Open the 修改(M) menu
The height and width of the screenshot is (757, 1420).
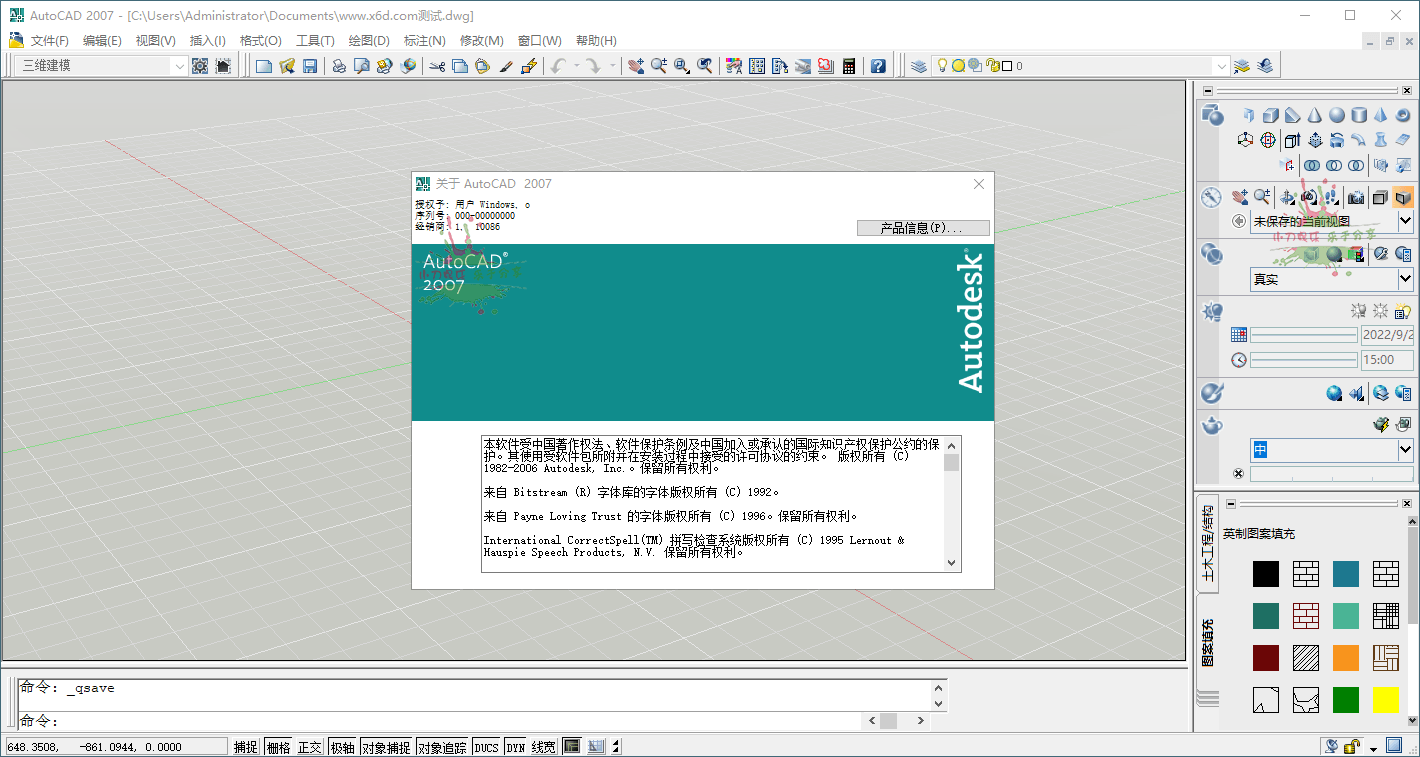(481, 41)
